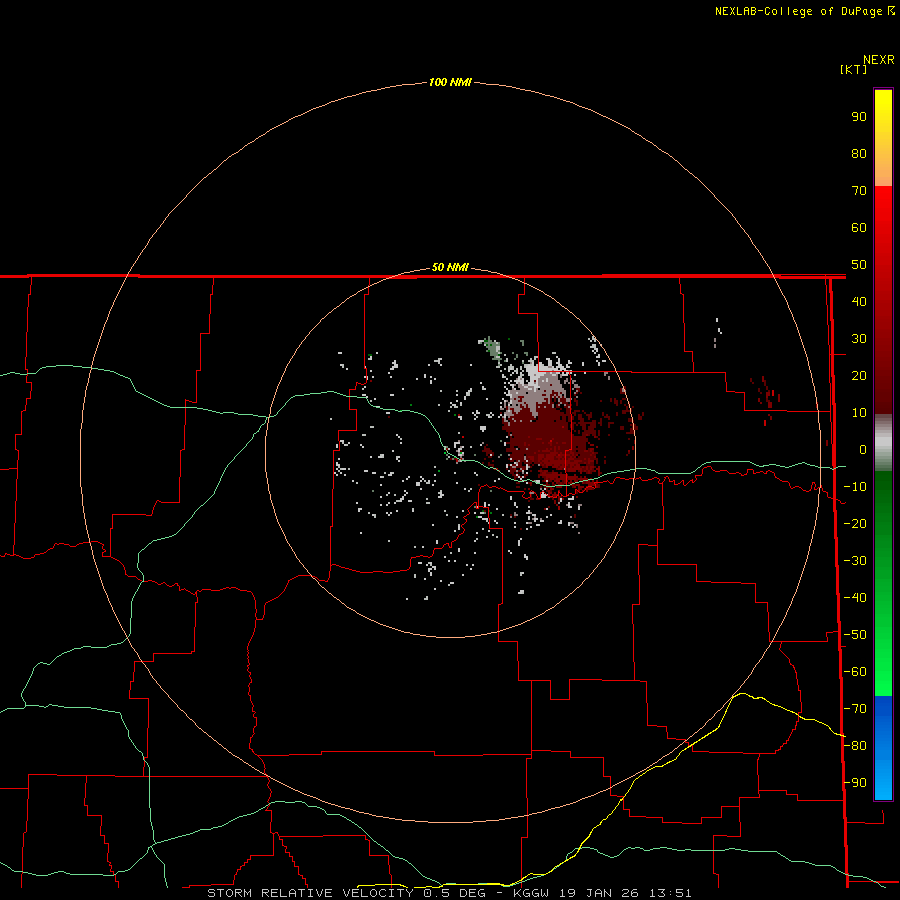The height and width of the screenshot is (900, 900).
Task: Click the -70 value on velocity scale
Action: (855, 709)
